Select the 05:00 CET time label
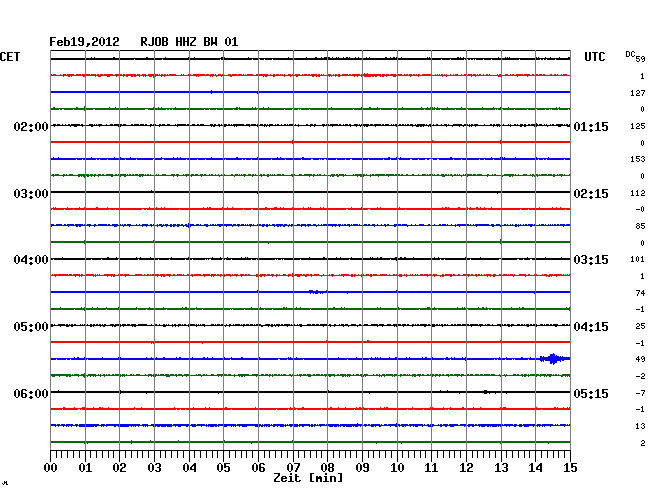The image size is (650, 494). 31,327
